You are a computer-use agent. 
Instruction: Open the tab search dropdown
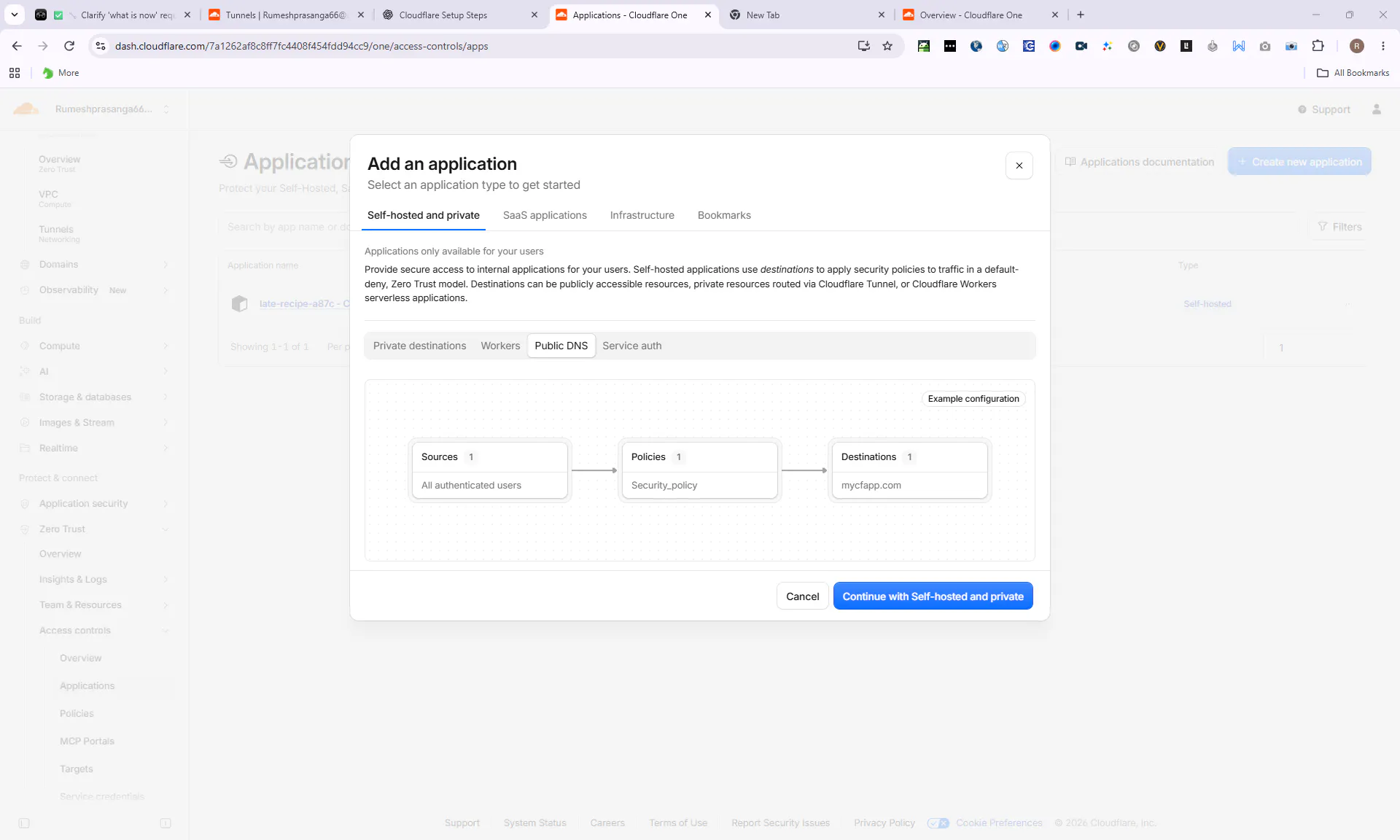15,15
